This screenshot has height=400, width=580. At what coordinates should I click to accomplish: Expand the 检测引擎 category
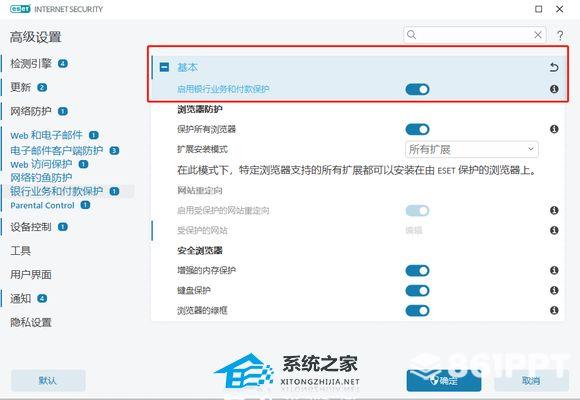(31, 64)
